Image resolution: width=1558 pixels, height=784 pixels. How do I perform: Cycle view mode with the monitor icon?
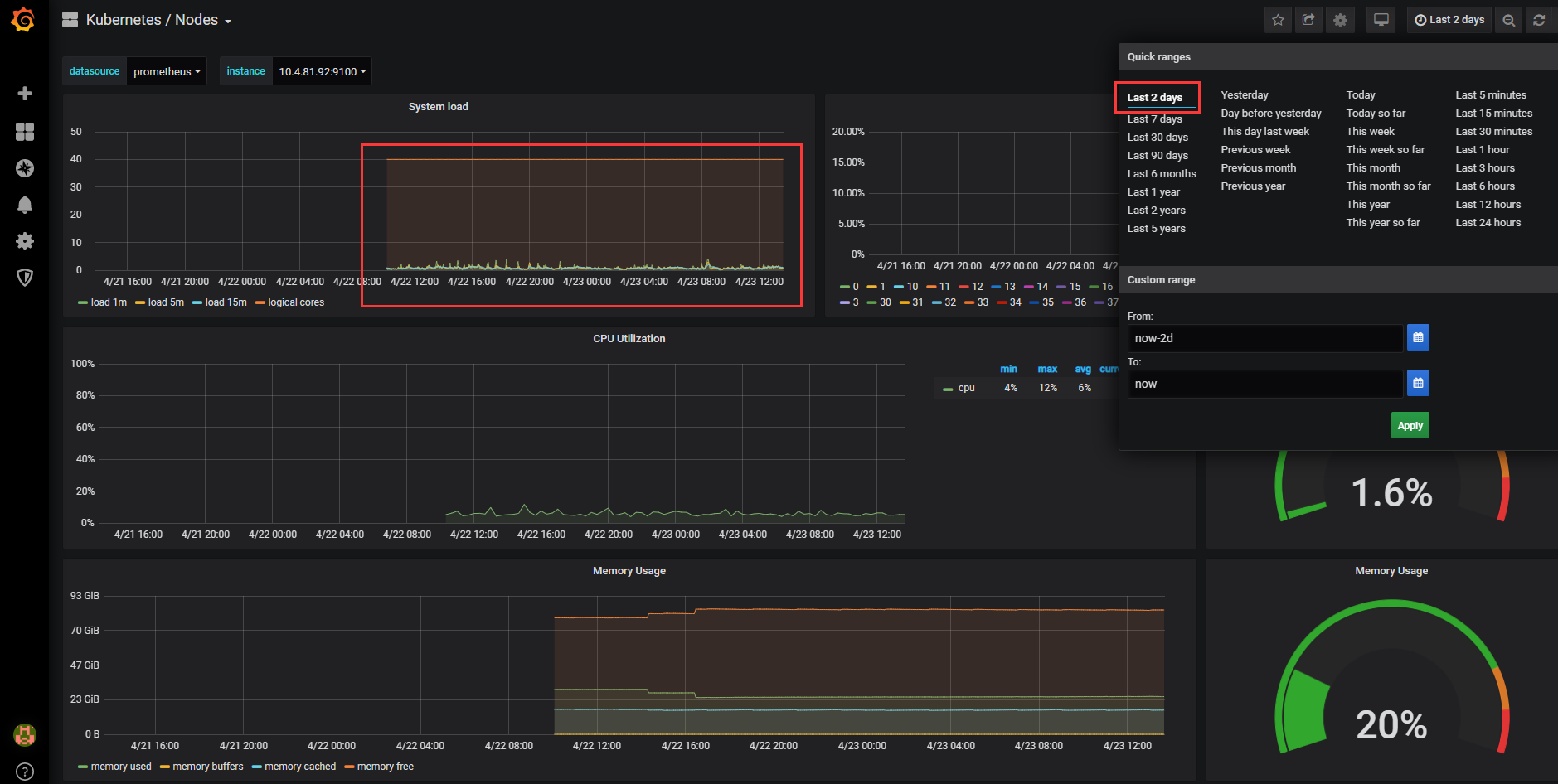pyautogui.click(x=1381, y=20)
